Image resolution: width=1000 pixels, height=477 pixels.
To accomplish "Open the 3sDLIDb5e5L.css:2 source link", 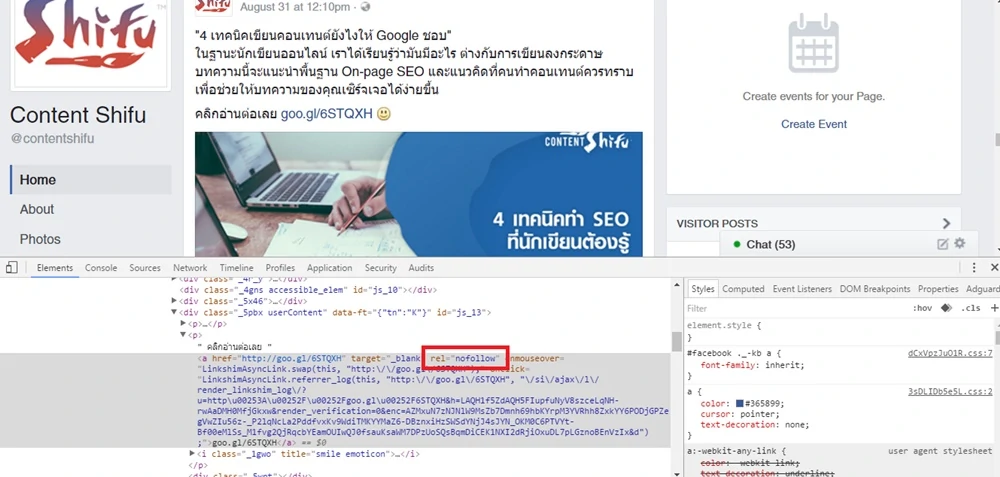I will (x=950, y=392).
